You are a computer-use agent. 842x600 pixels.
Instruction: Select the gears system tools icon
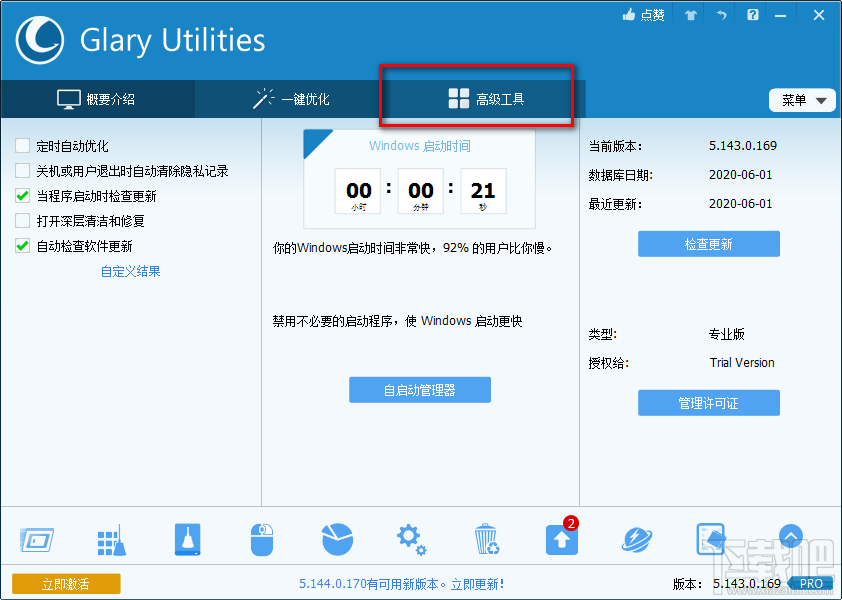pos(411,539)
